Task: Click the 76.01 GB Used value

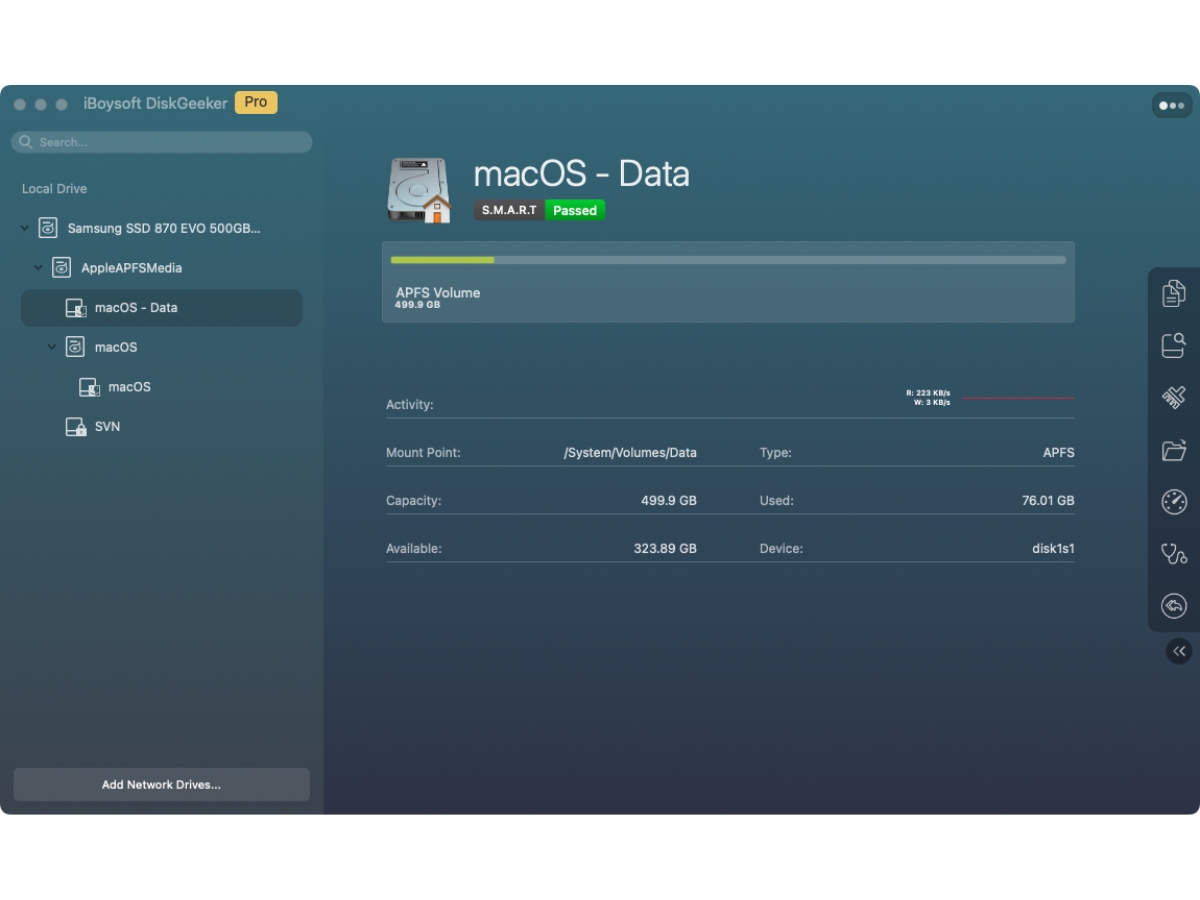Action: point(1048,501)
